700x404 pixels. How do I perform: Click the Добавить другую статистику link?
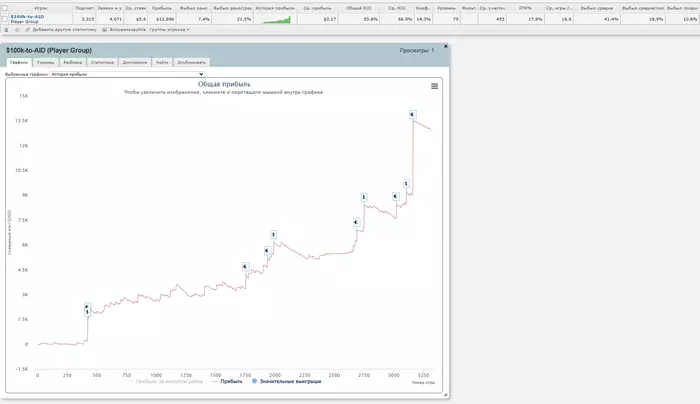coord(64,30)
